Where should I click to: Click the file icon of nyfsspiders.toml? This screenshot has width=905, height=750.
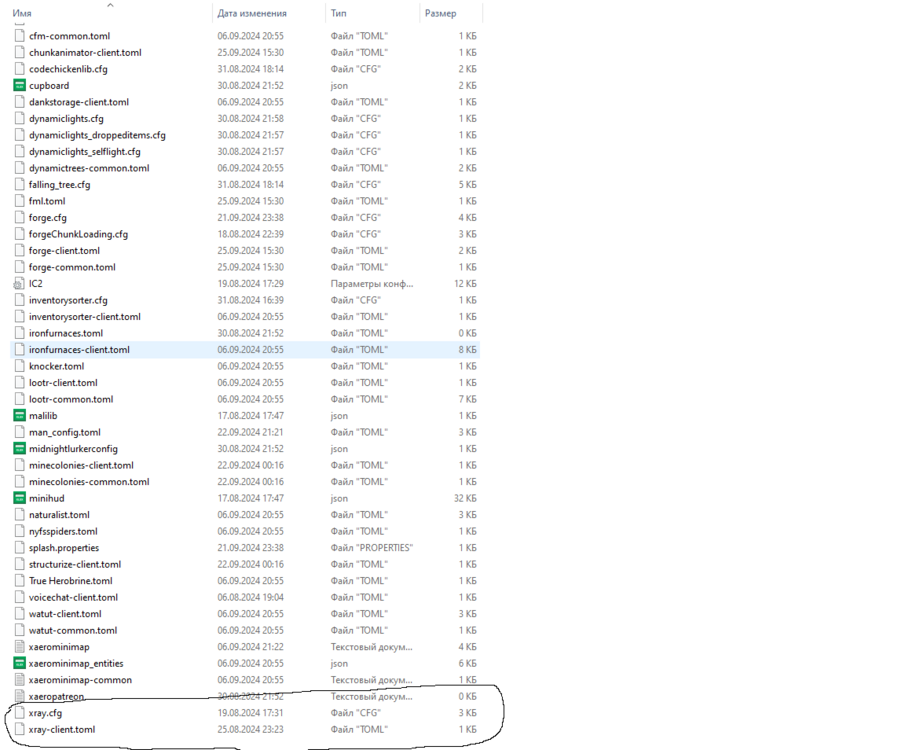click(x=20, y=531)
